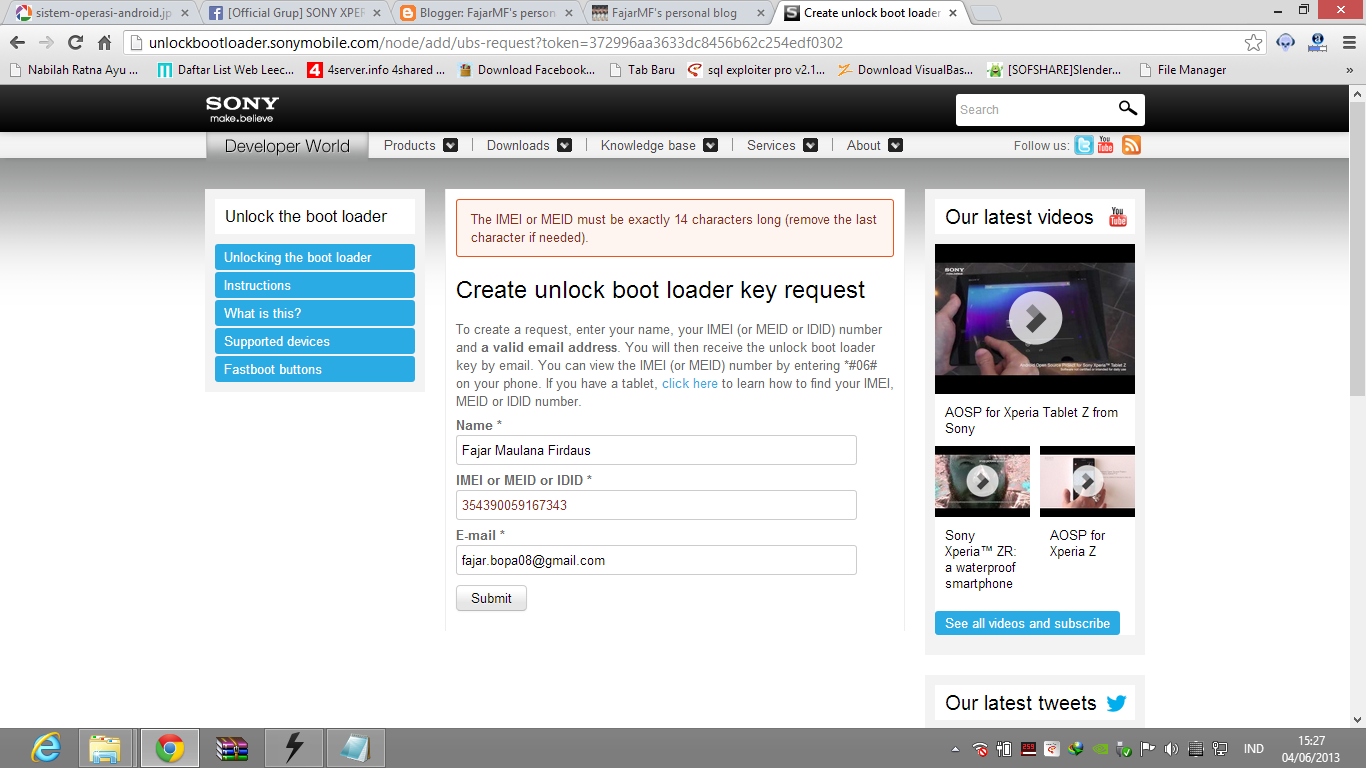The width and height of the screenshot is (1366, 768).
Task: Reload the page with the refresh icon
Action: point(75,43)
